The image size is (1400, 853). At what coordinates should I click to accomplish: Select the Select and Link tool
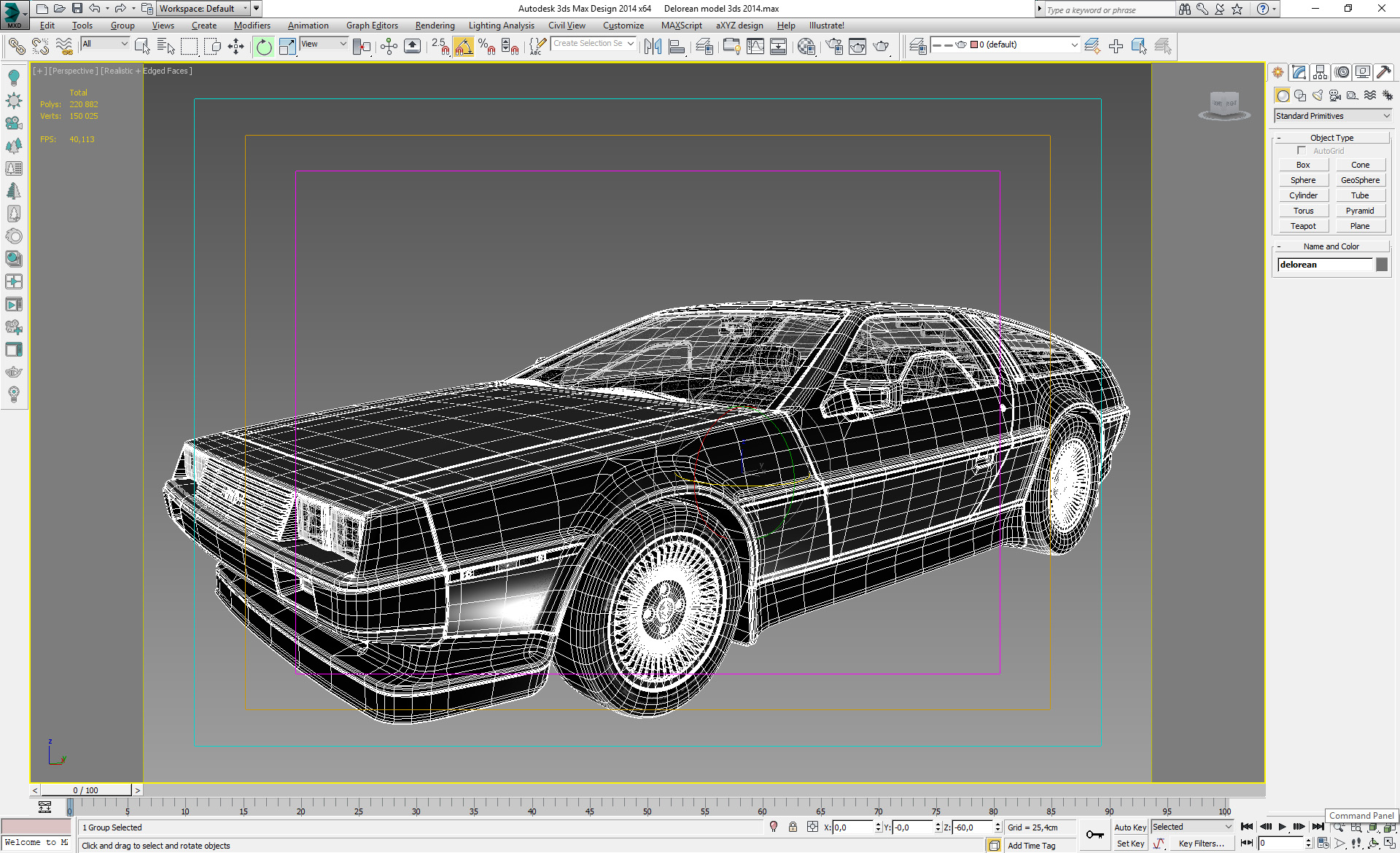17,47
